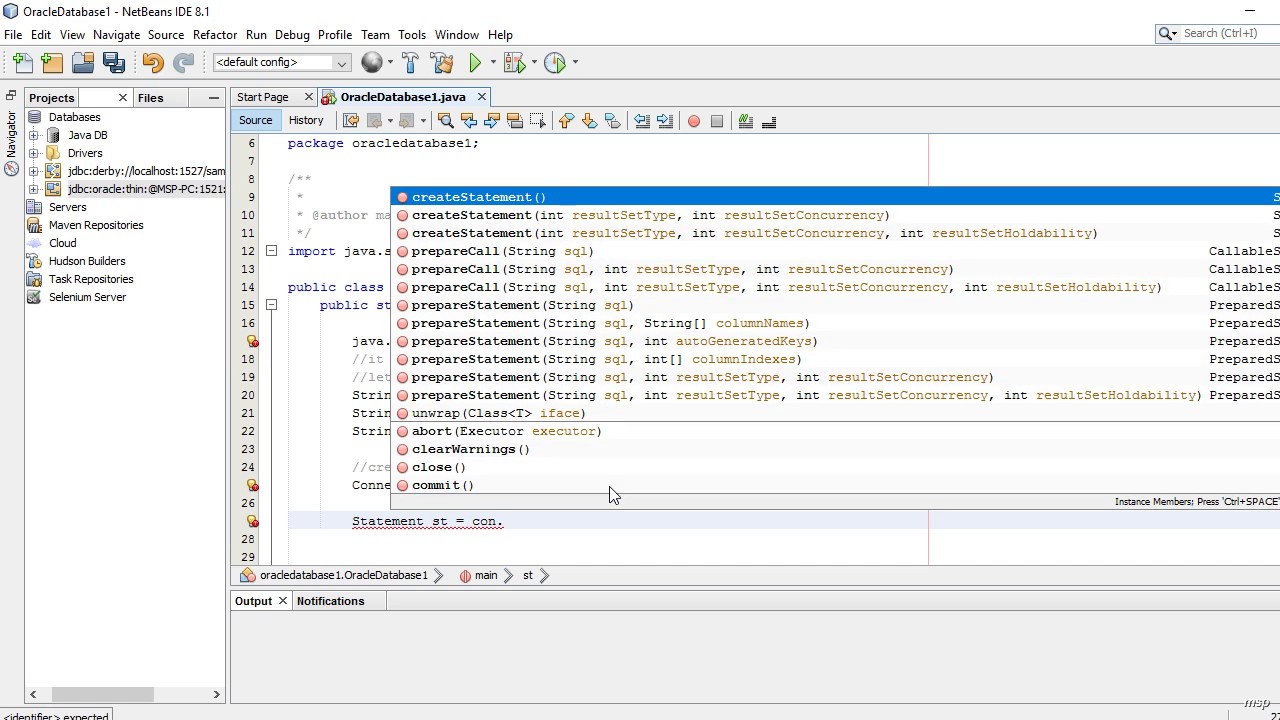Viewport: 1280px width, 720px height.
Task: Click the Comment editor toolbar icon
Action: click(745, 121)
